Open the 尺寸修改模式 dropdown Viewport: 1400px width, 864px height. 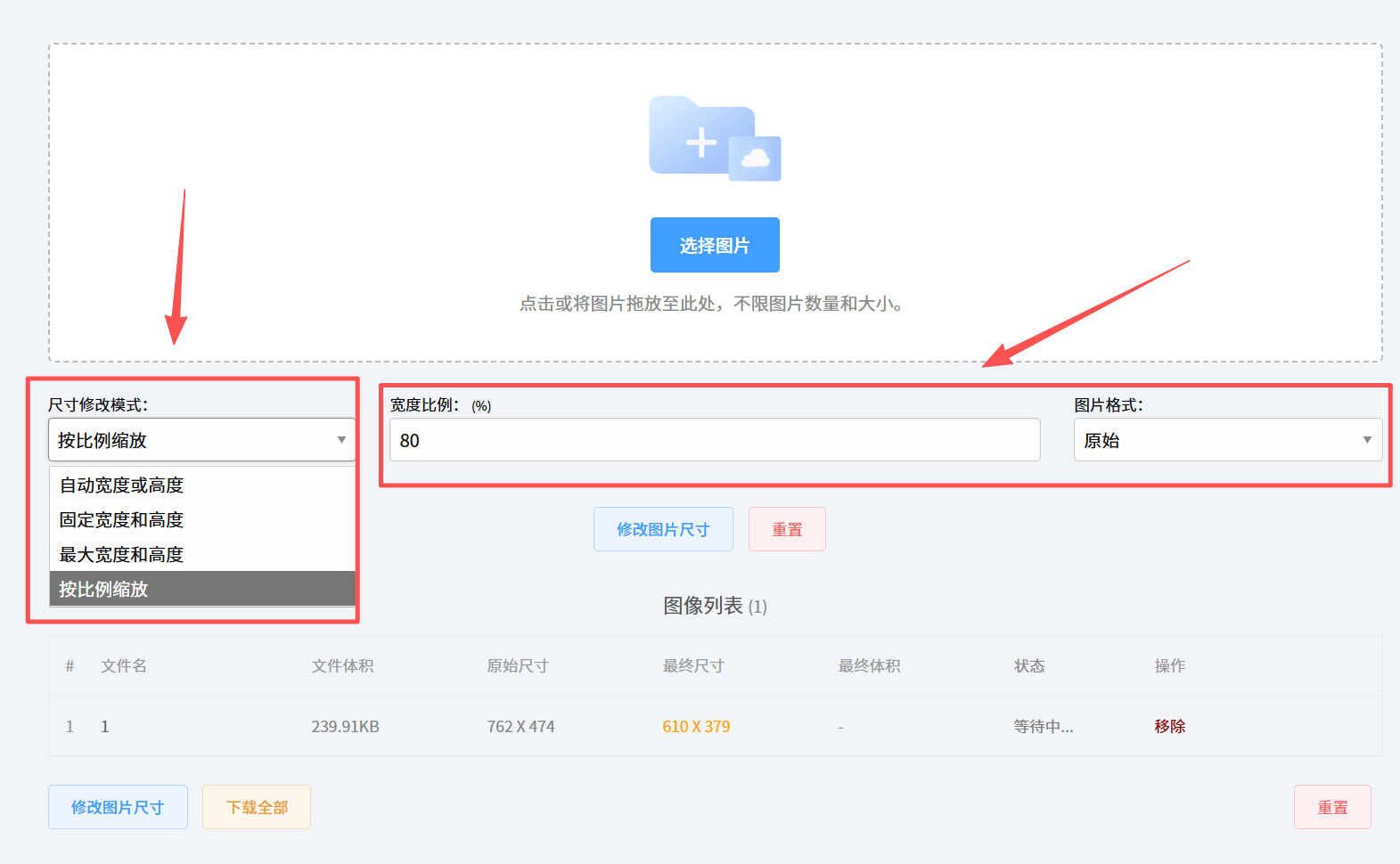click(202, 440)
